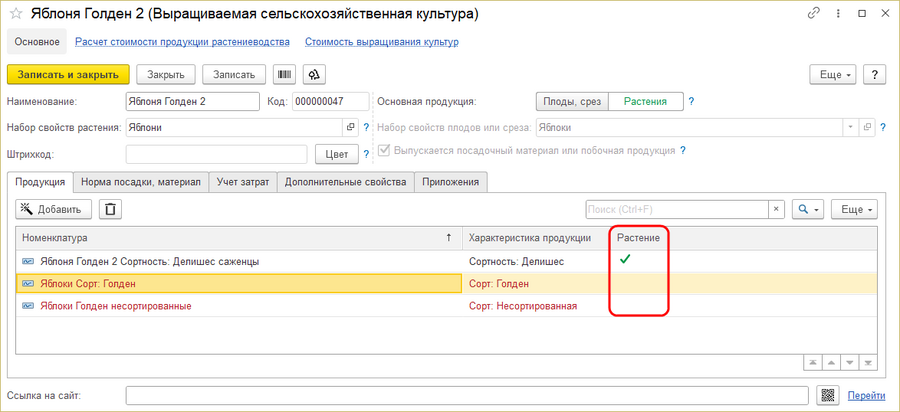The height and width of the screenshot is (412, 900).
Task: Click Записать и закрыть button
Action: (x=68, y=75)
